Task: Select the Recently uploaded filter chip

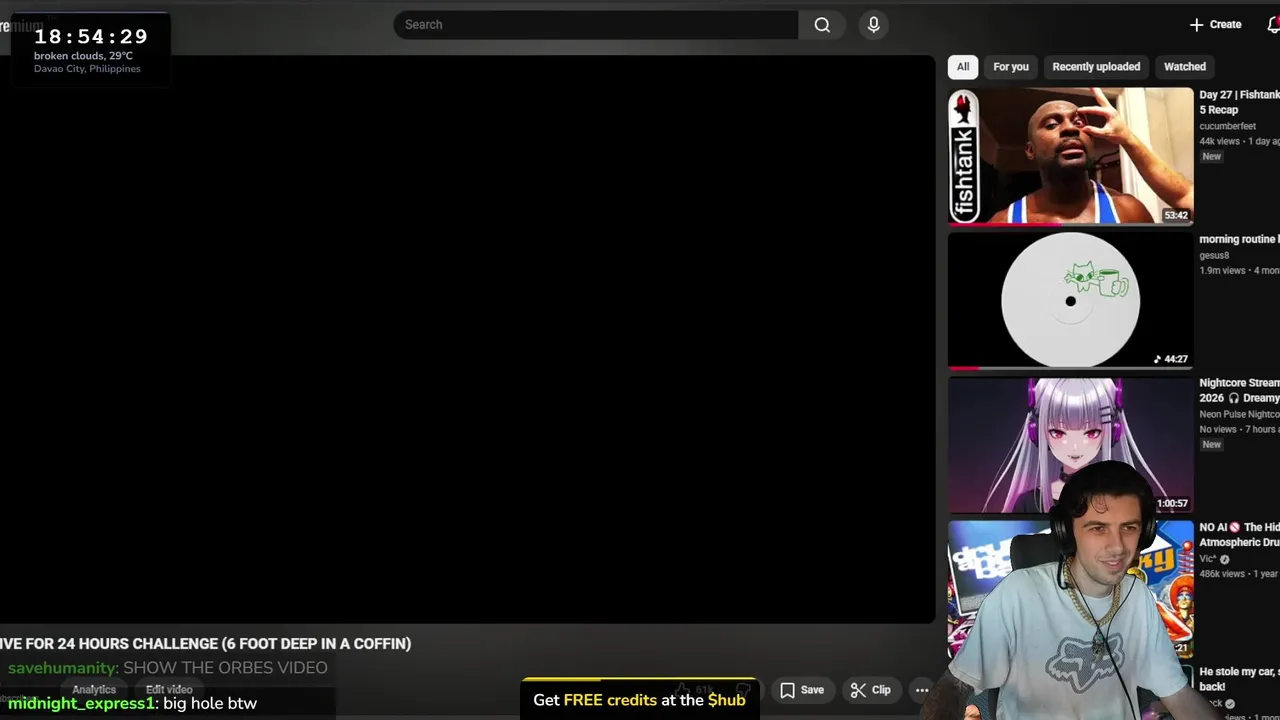Action: [1096, 67]
